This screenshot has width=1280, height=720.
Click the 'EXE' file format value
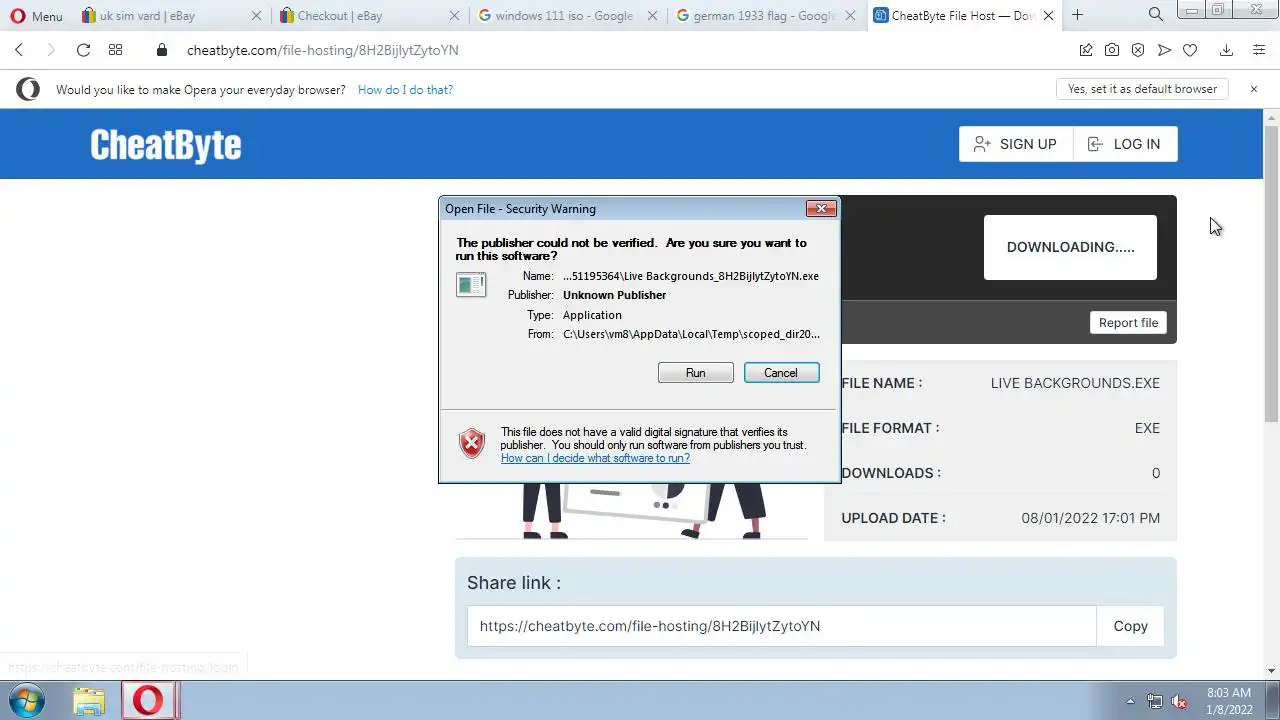[x=1147, y=428]
